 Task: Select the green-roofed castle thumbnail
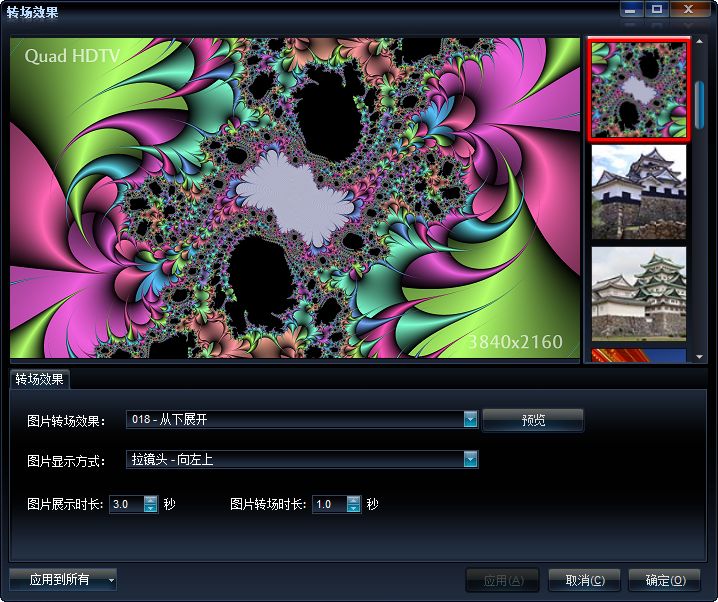[x=639, y=294]
